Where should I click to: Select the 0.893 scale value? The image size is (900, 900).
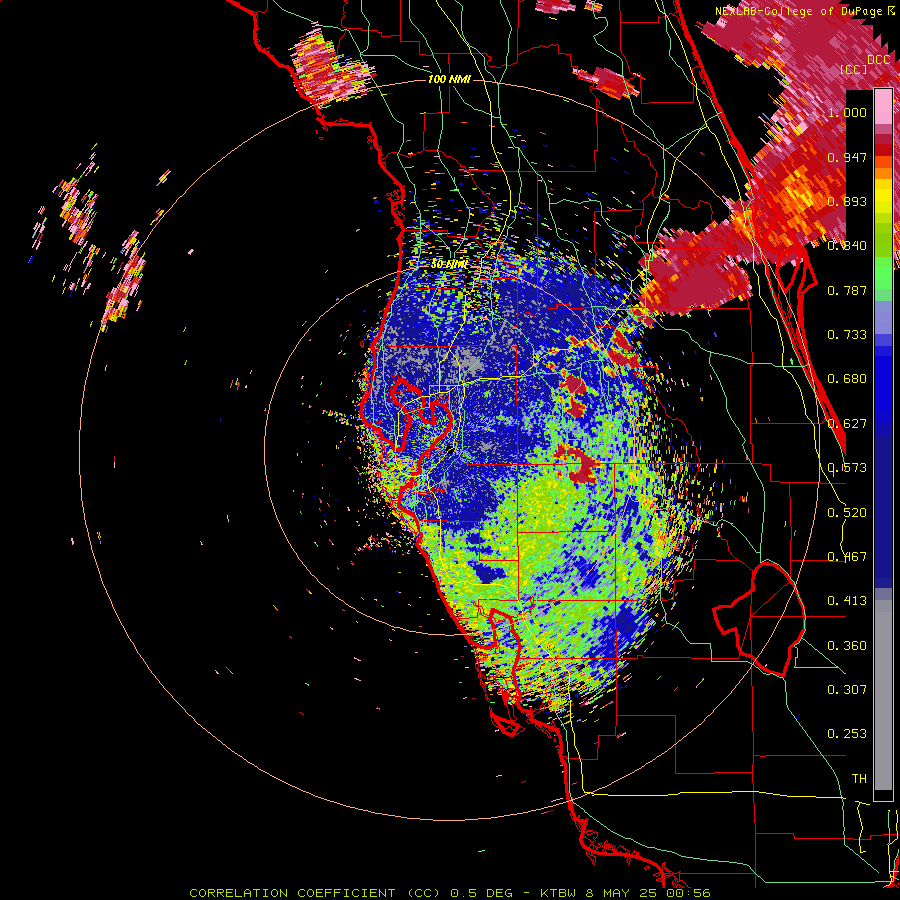tap(847, 201)
